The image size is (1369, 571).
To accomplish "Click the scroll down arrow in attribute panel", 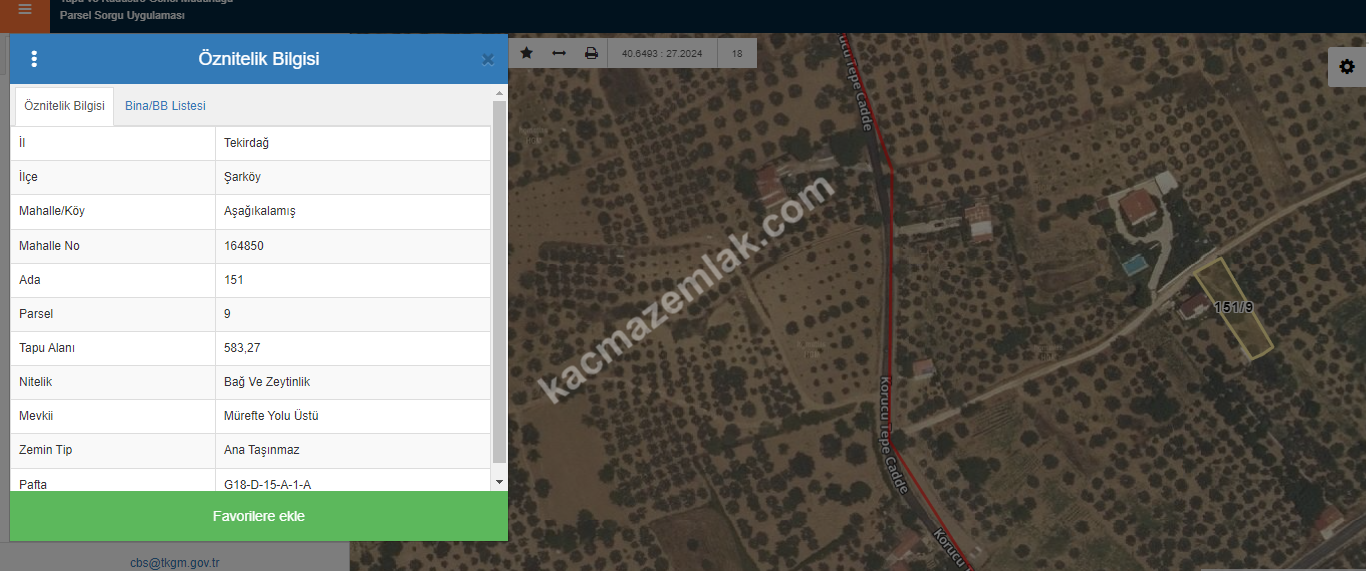I will coord(500,482).
